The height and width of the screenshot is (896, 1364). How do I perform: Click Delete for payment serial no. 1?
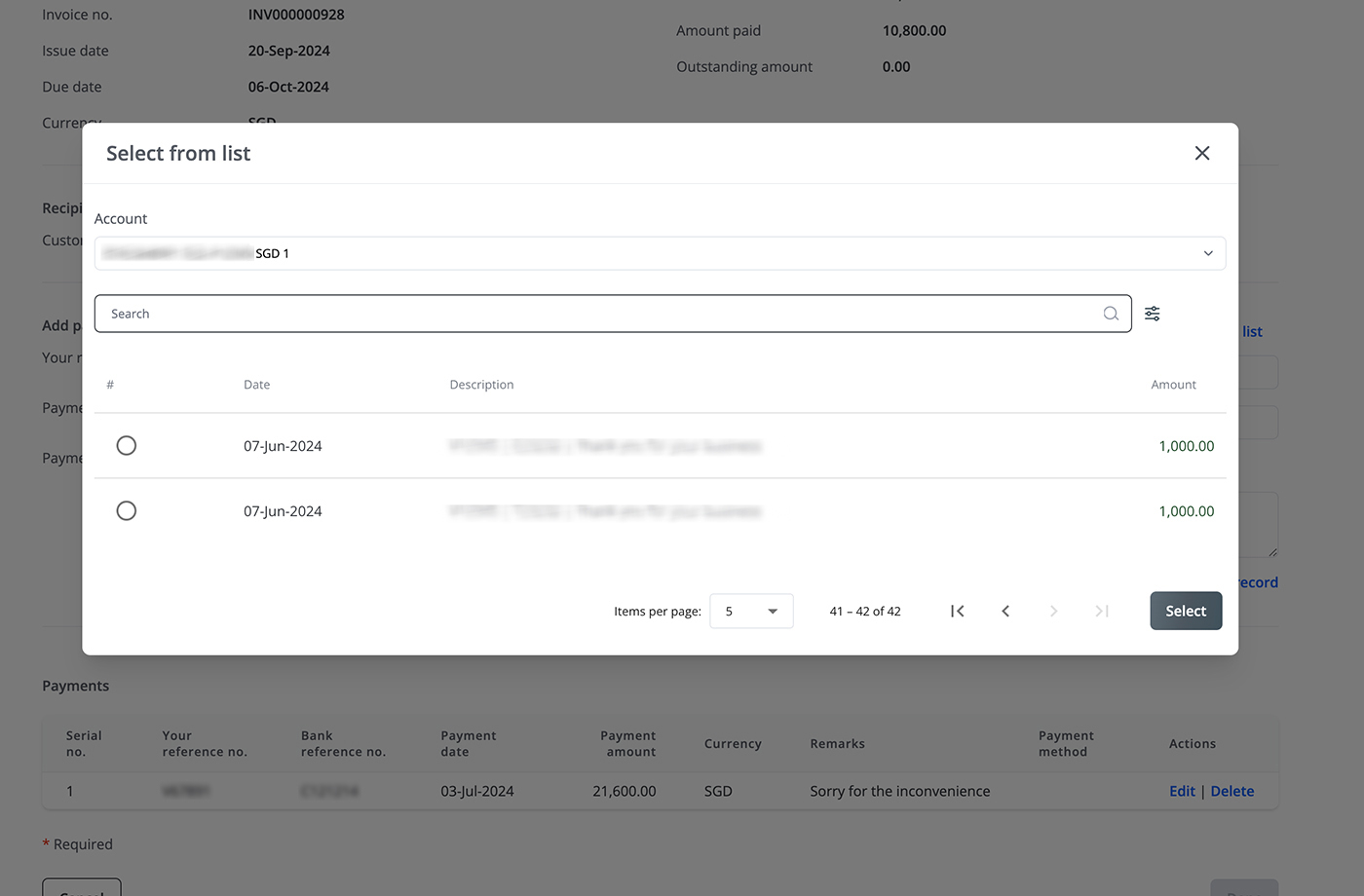pos(1232,791)
